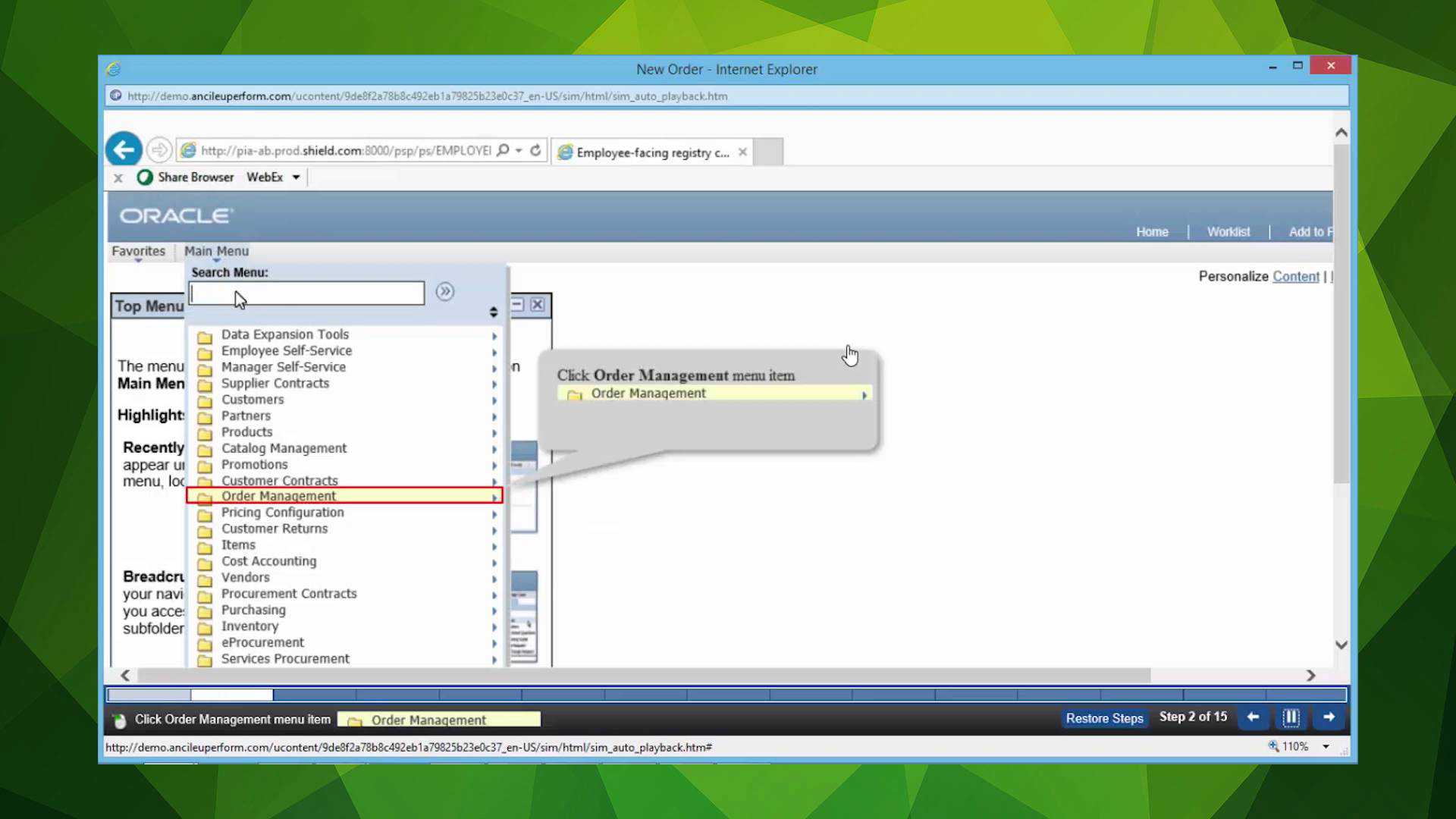Expand Pricing Configuration submenu arrow
Viewport: 1456px width, 819px height.
tap(494, 514)
